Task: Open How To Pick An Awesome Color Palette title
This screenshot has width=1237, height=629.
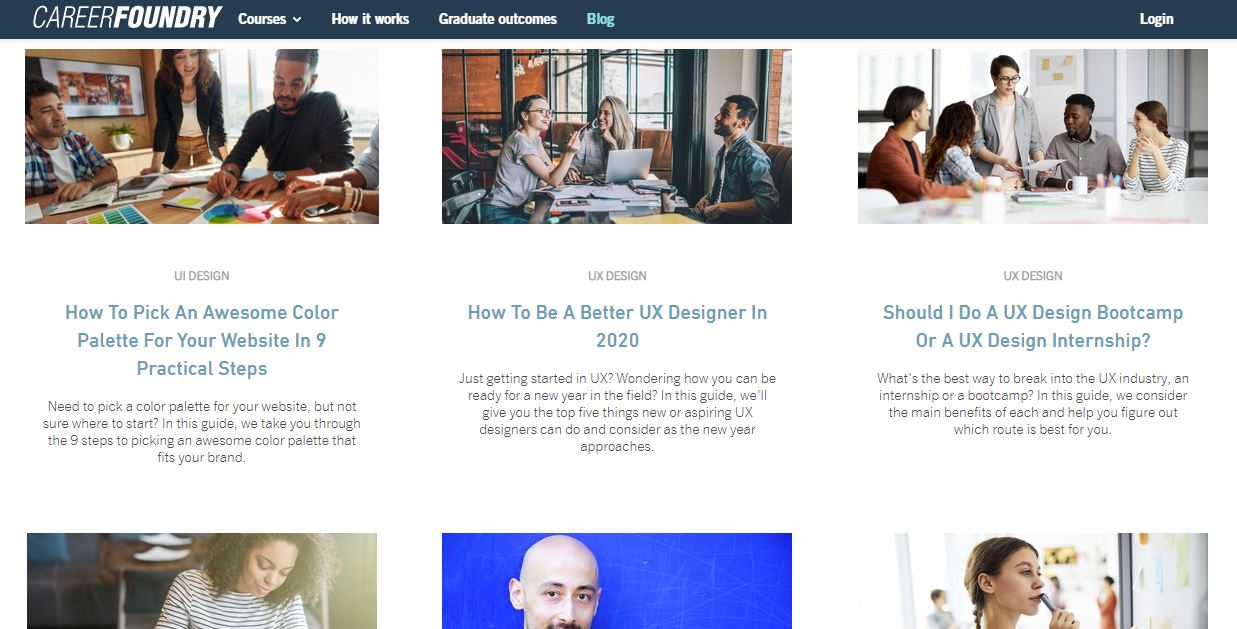Action: click(202, 340)
